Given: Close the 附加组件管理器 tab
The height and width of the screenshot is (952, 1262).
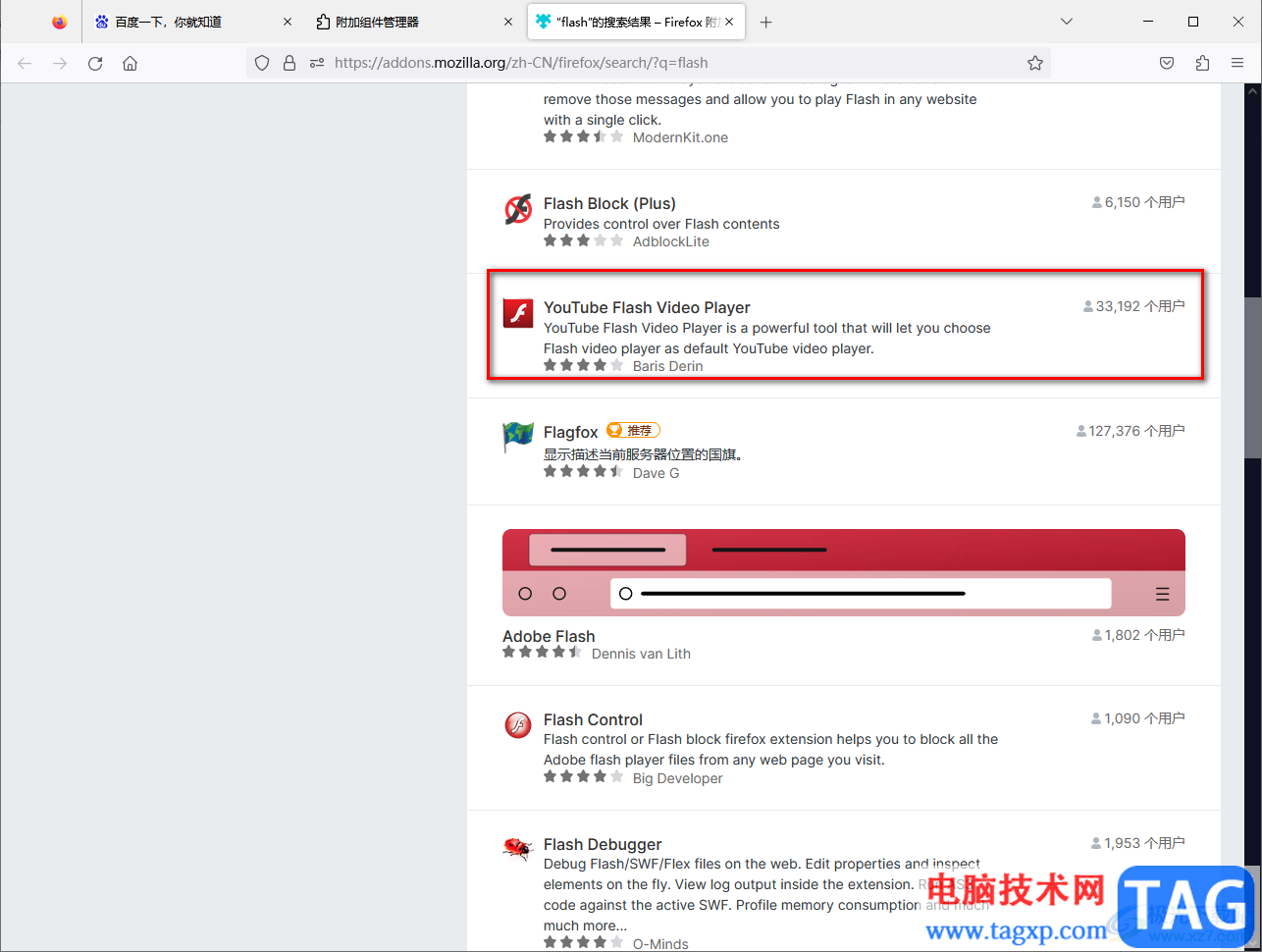Looking at the screenshot, I should coord(508,22).
